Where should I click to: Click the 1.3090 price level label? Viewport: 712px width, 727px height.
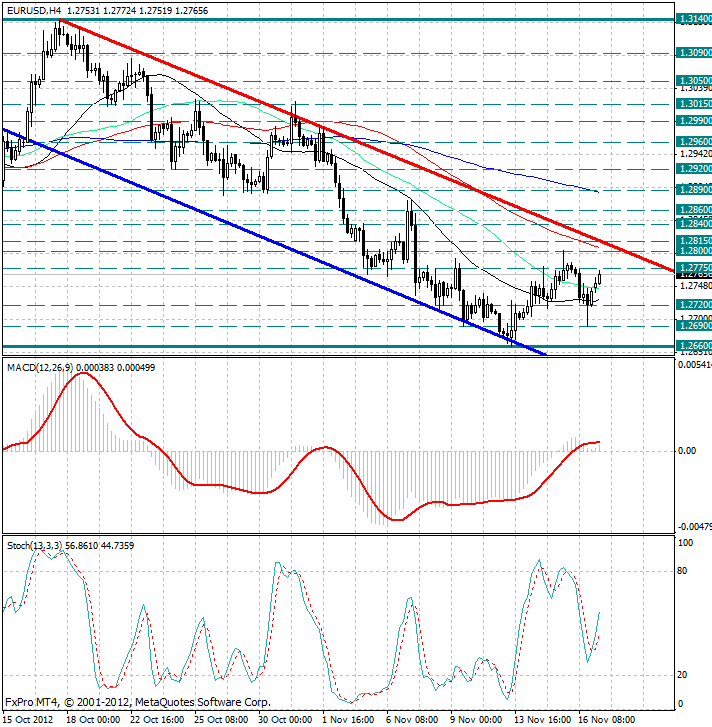coord(694,53)
